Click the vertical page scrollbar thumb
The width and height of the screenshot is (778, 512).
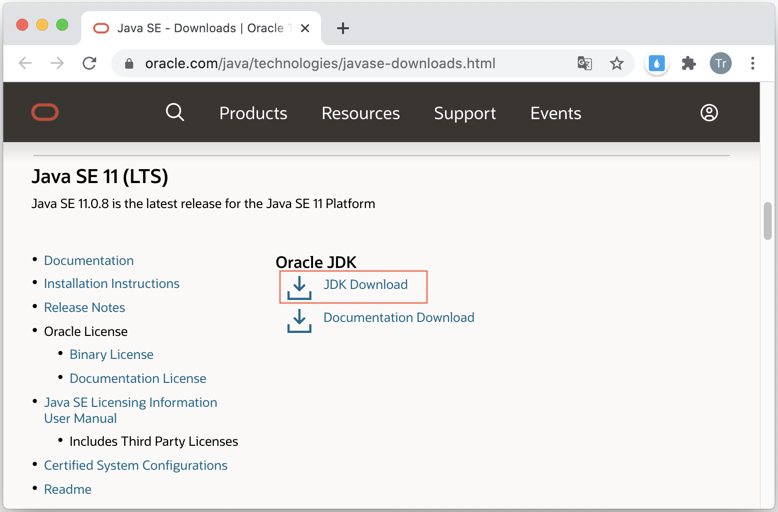point(768,221)
